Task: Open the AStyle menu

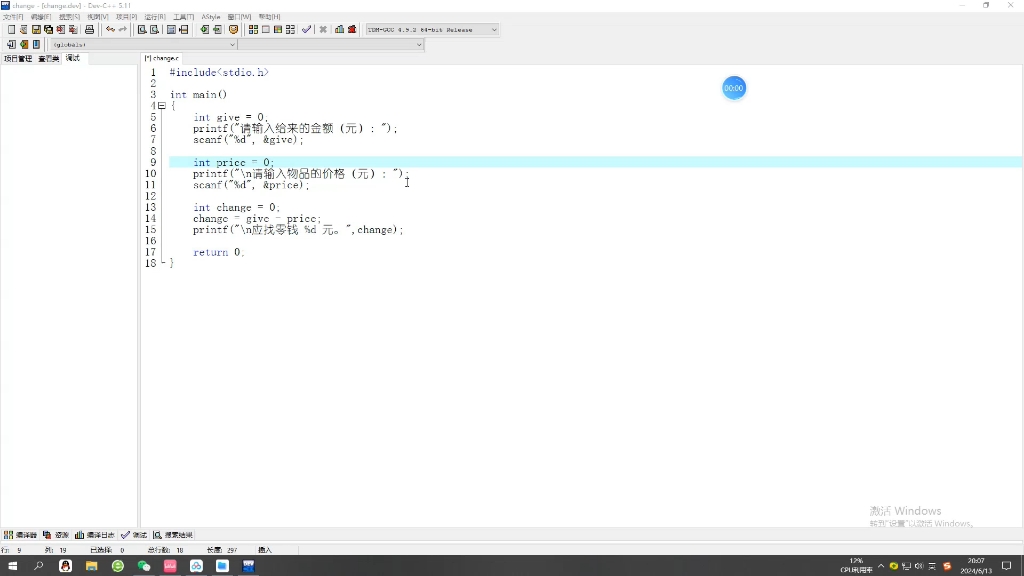Action: pyautogui.click(x=211, y=16)
